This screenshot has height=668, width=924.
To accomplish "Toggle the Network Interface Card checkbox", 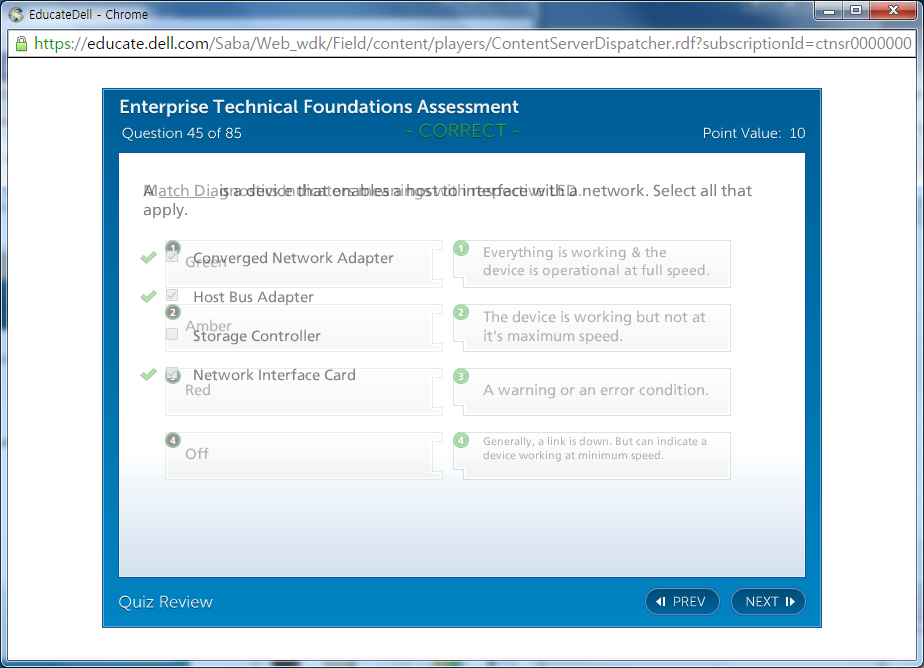I will point(172,375).
